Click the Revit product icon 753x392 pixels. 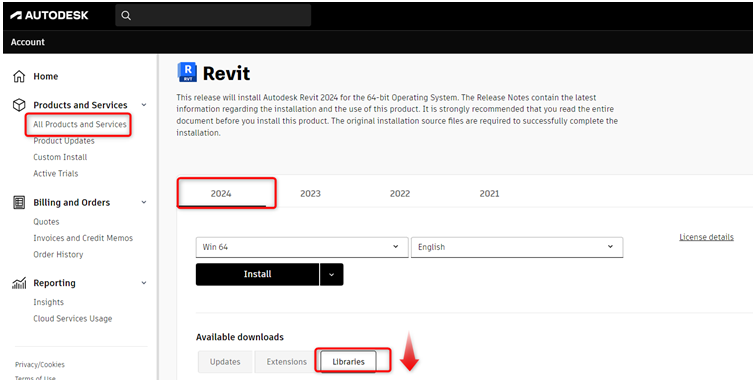[187, 72]
